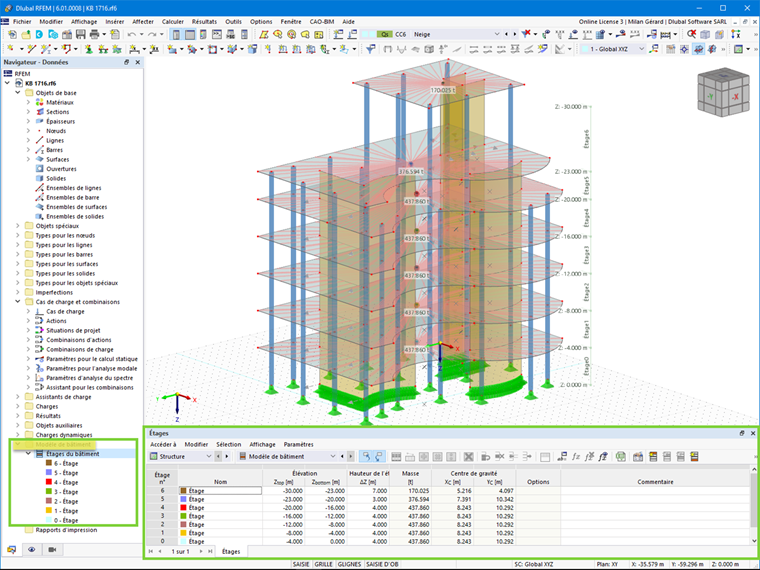Click the filter with red X icon
The image size is (760, 570).
point(526,34)
